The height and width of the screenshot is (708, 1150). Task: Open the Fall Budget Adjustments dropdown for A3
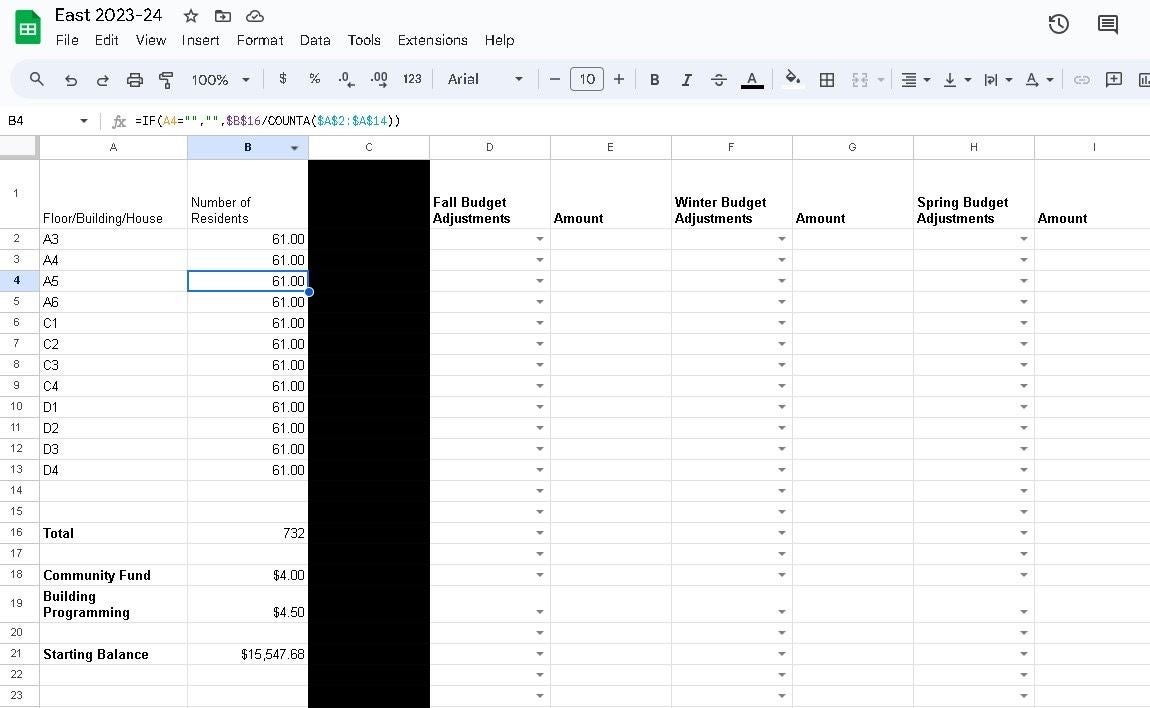[540, 239]
